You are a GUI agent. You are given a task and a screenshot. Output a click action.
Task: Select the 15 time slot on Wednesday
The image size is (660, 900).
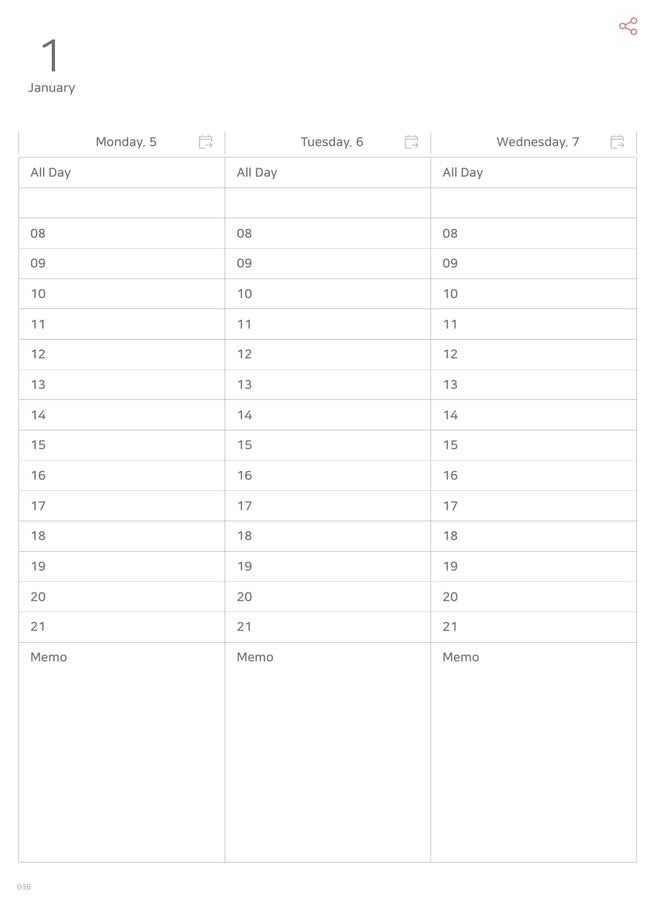534,445
